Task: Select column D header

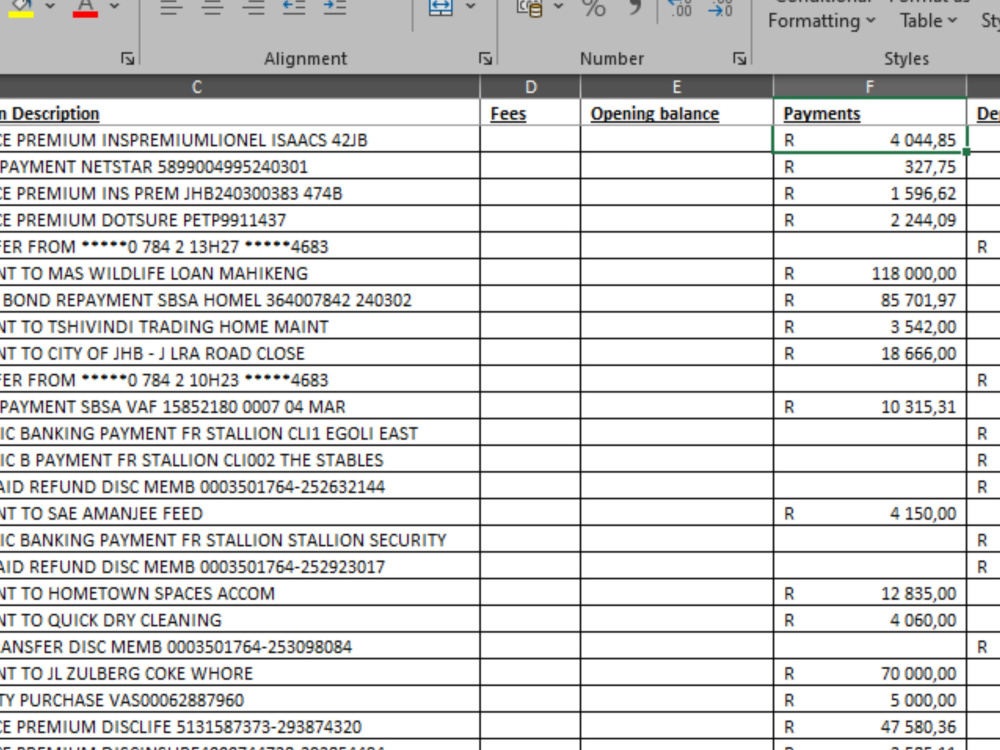Action: [x=531, y=87]
